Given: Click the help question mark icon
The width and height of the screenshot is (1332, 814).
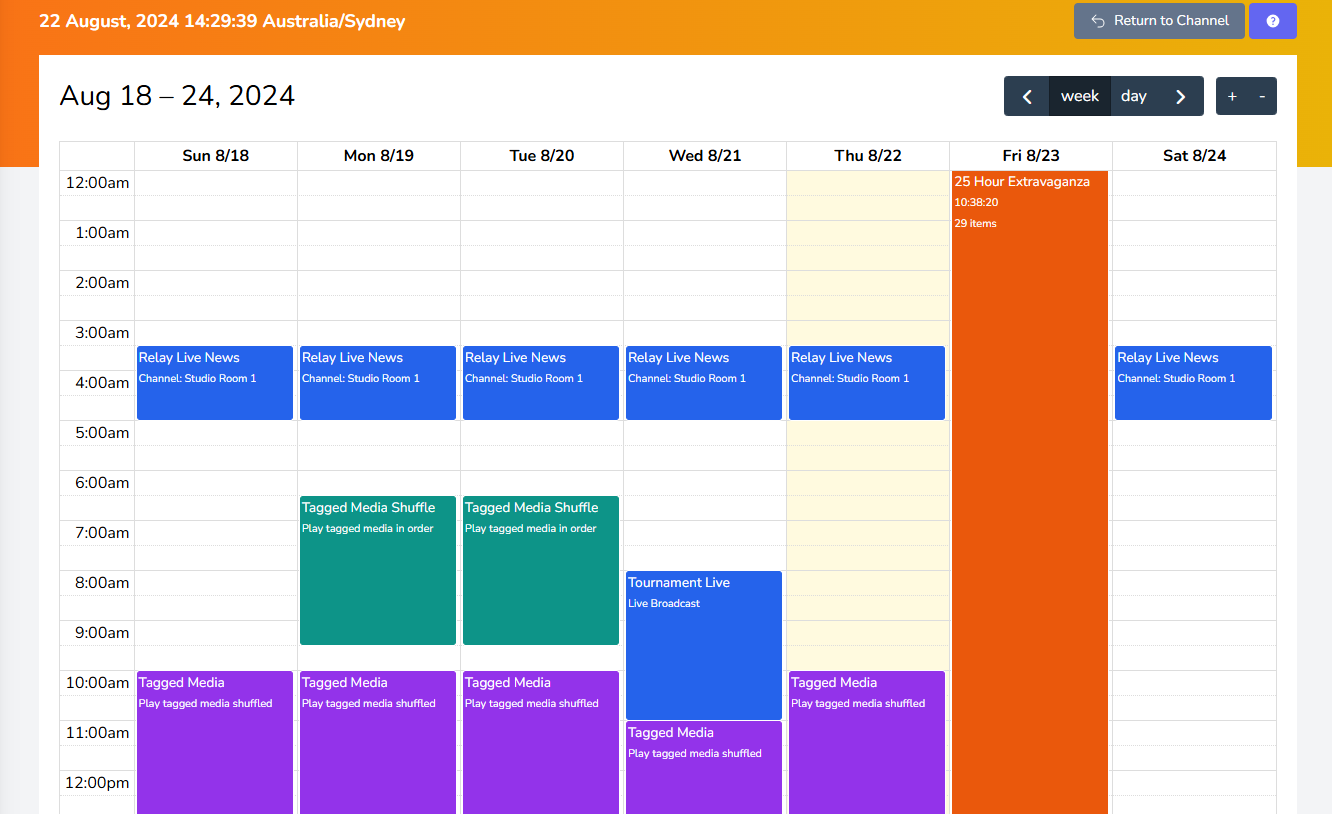Looking at the screenshot, I should click(x=1272, y=21).
